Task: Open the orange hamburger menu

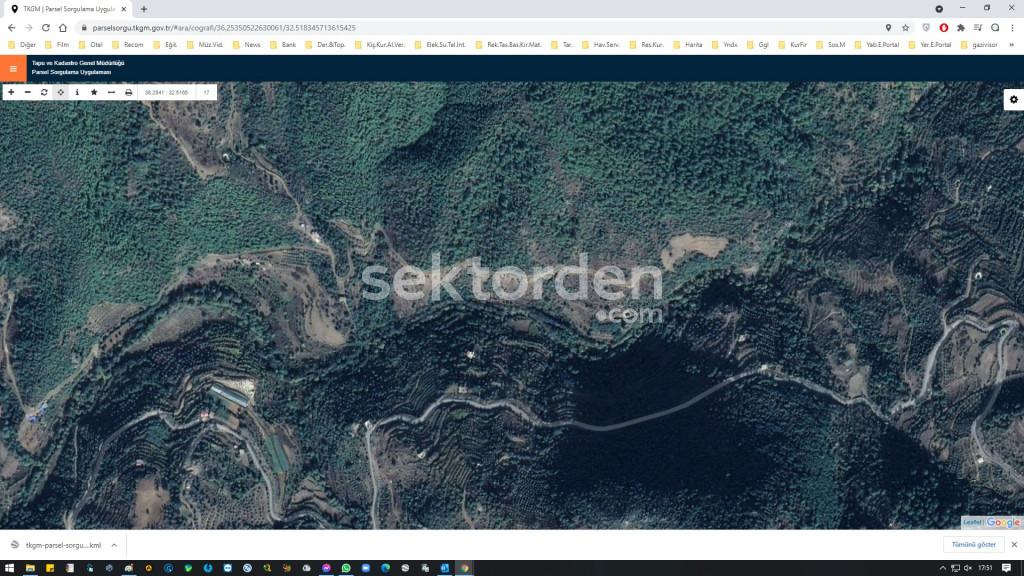Action: click(13, 69)
